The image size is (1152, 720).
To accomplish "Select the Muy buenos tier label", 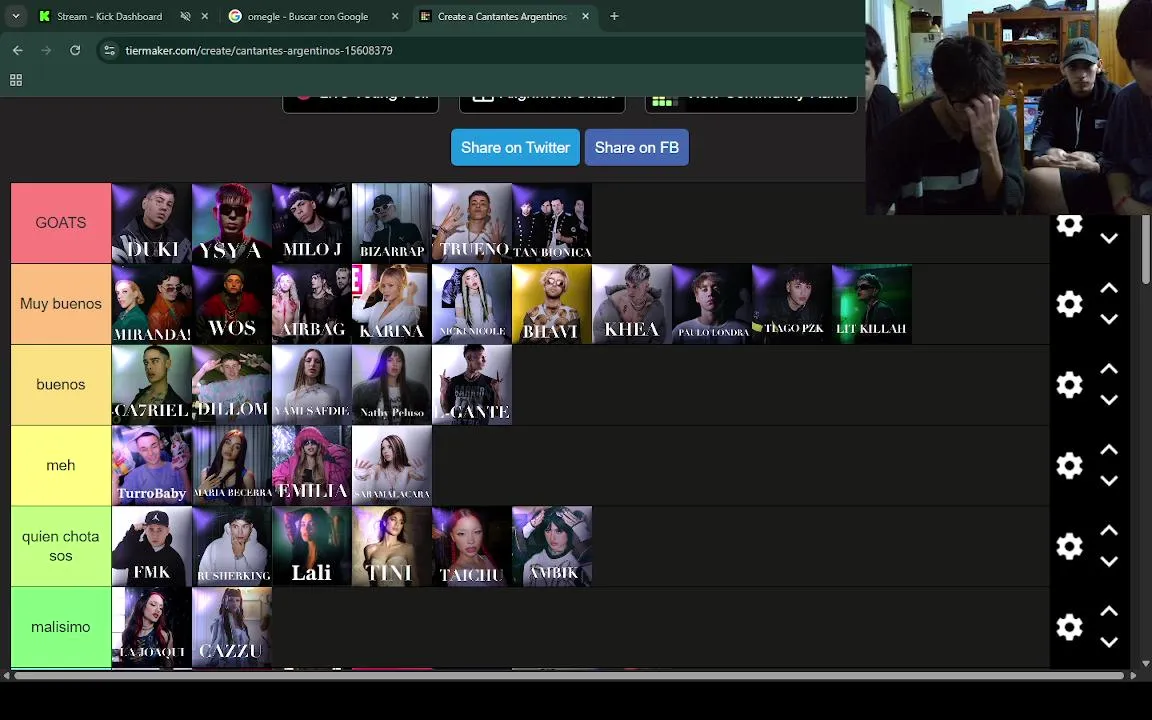I will 61,303.
